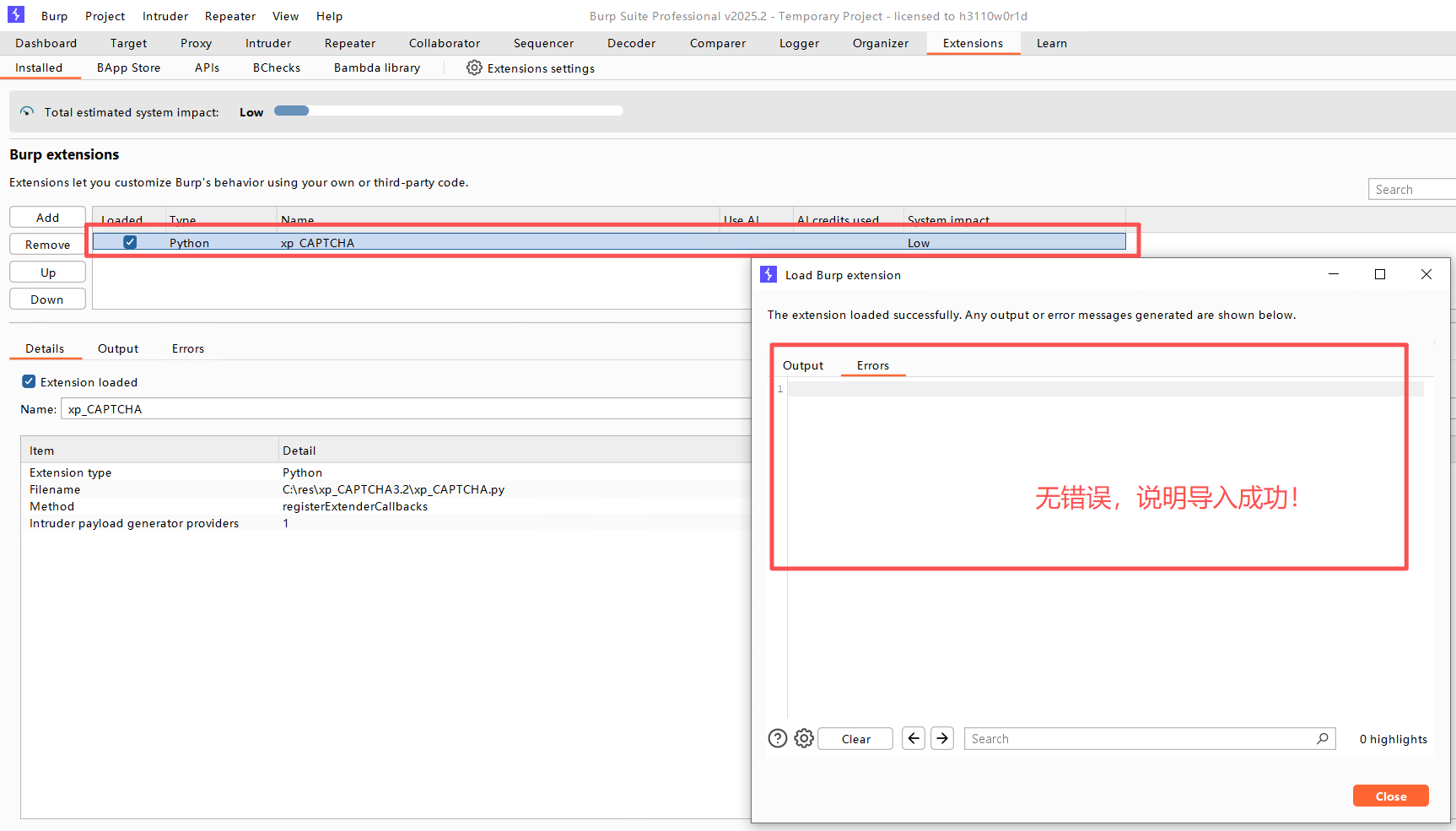Click the system impact gauge icon
Image resolution: width=1456 pixels, height=831 pixels.
pos(27,111)
